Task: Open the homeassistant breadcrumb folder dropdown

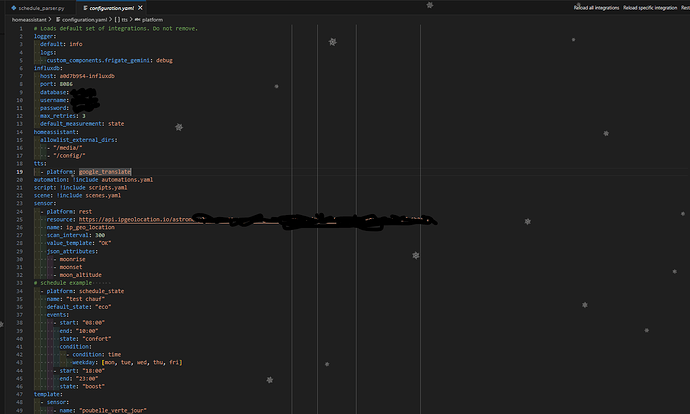Action: (29, 19)
